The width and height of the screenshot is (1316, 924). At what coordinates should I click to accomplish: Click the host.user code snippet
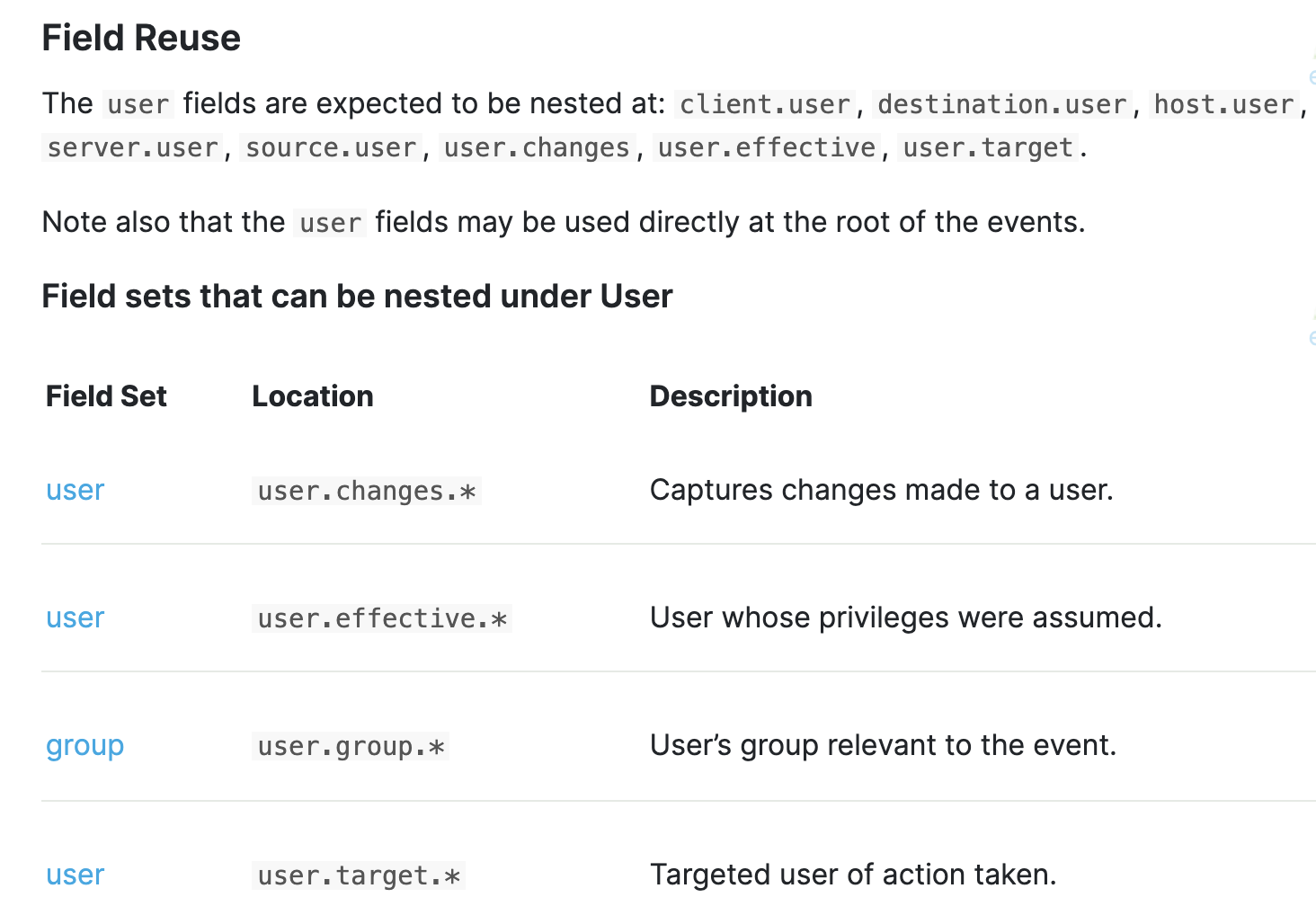(1223, 104)
